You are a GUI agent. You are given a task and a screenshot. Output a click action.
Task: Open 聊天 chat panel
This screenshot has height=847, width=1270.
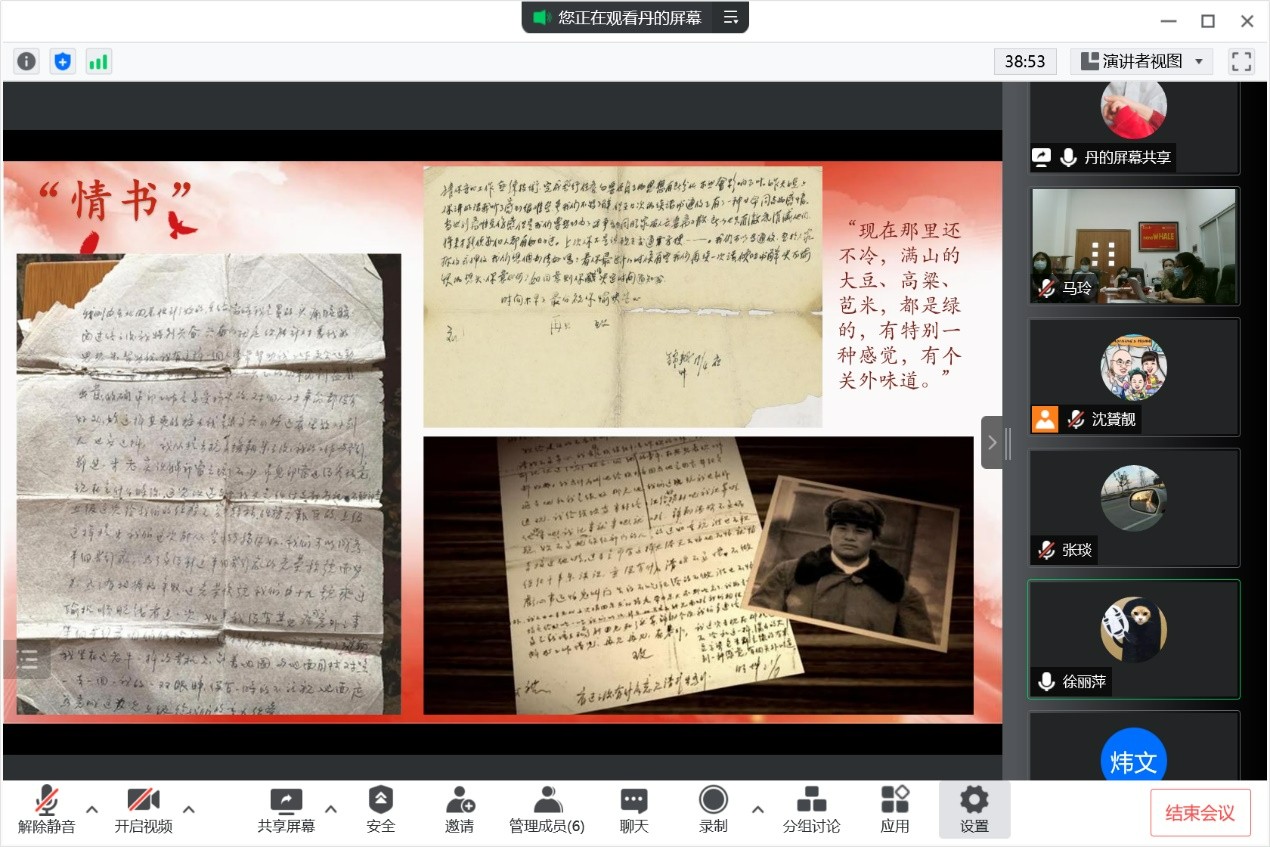pyautogui.click(x=633, y=809)
